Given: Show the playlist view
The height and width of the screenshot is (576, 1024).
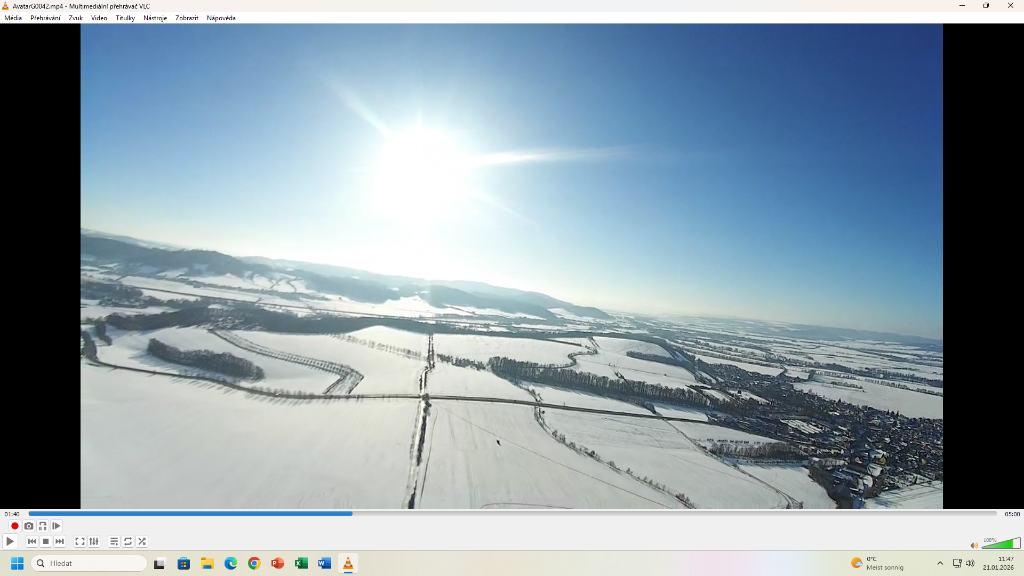Looking at the screenshot, I should click(114, 541).
